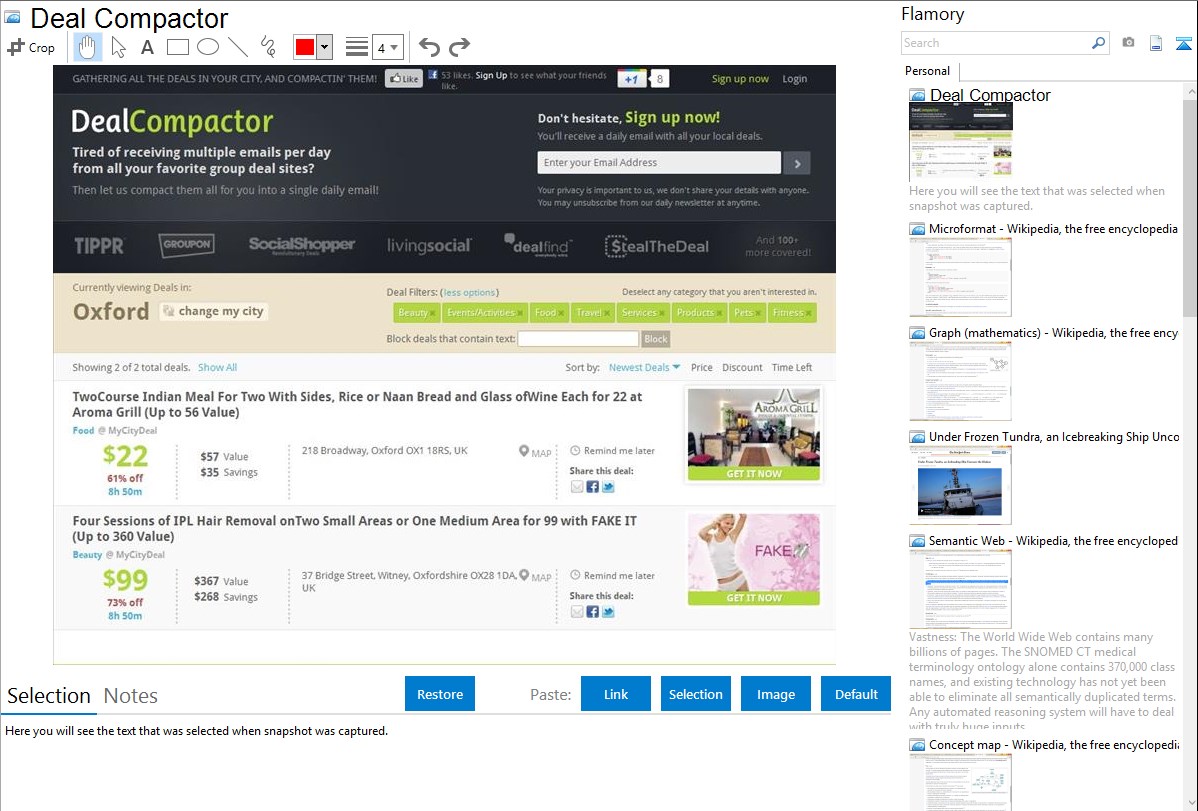Toggle the Beauty deal filter

tap(416, 313)
